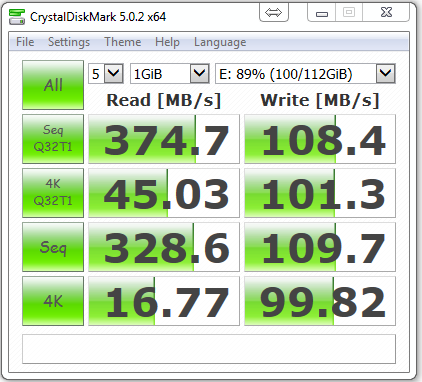
Task: Open the File menu
Action: pos(25,42)
